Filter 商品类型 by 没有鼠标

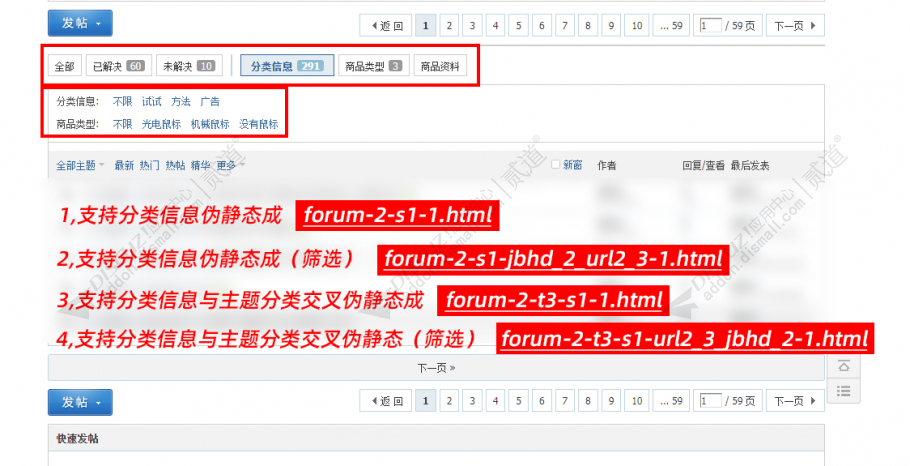(x=259, y=124)
